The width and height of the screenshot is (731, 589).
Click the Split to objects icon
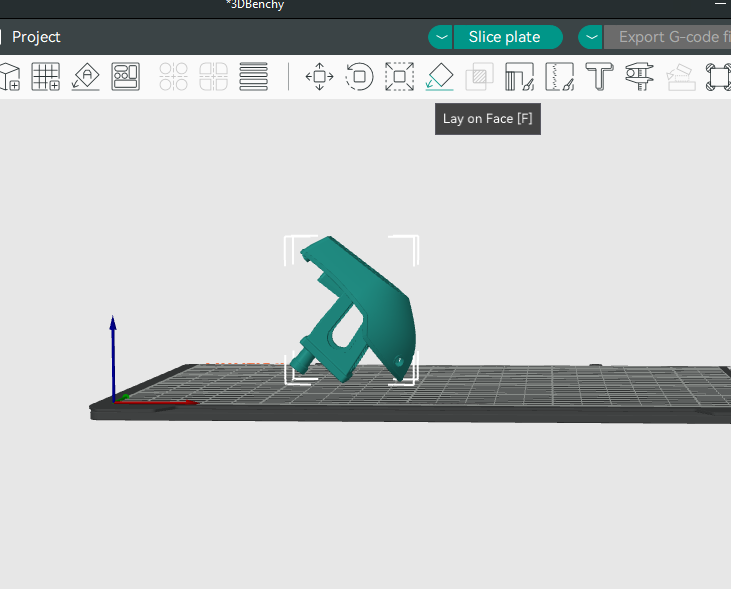click(x=173, y=76)
